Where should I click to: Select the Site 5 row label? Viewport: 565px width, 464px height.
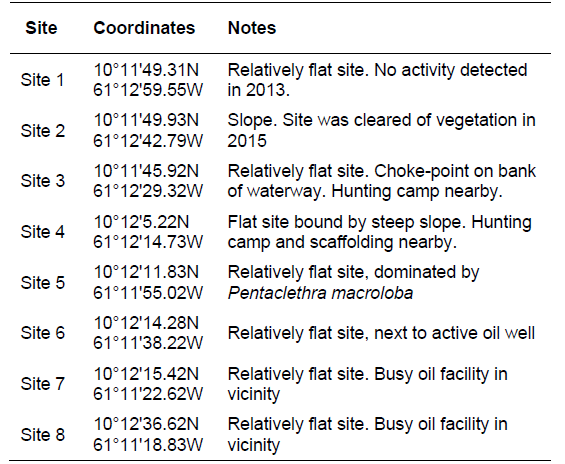click(43, 282)
